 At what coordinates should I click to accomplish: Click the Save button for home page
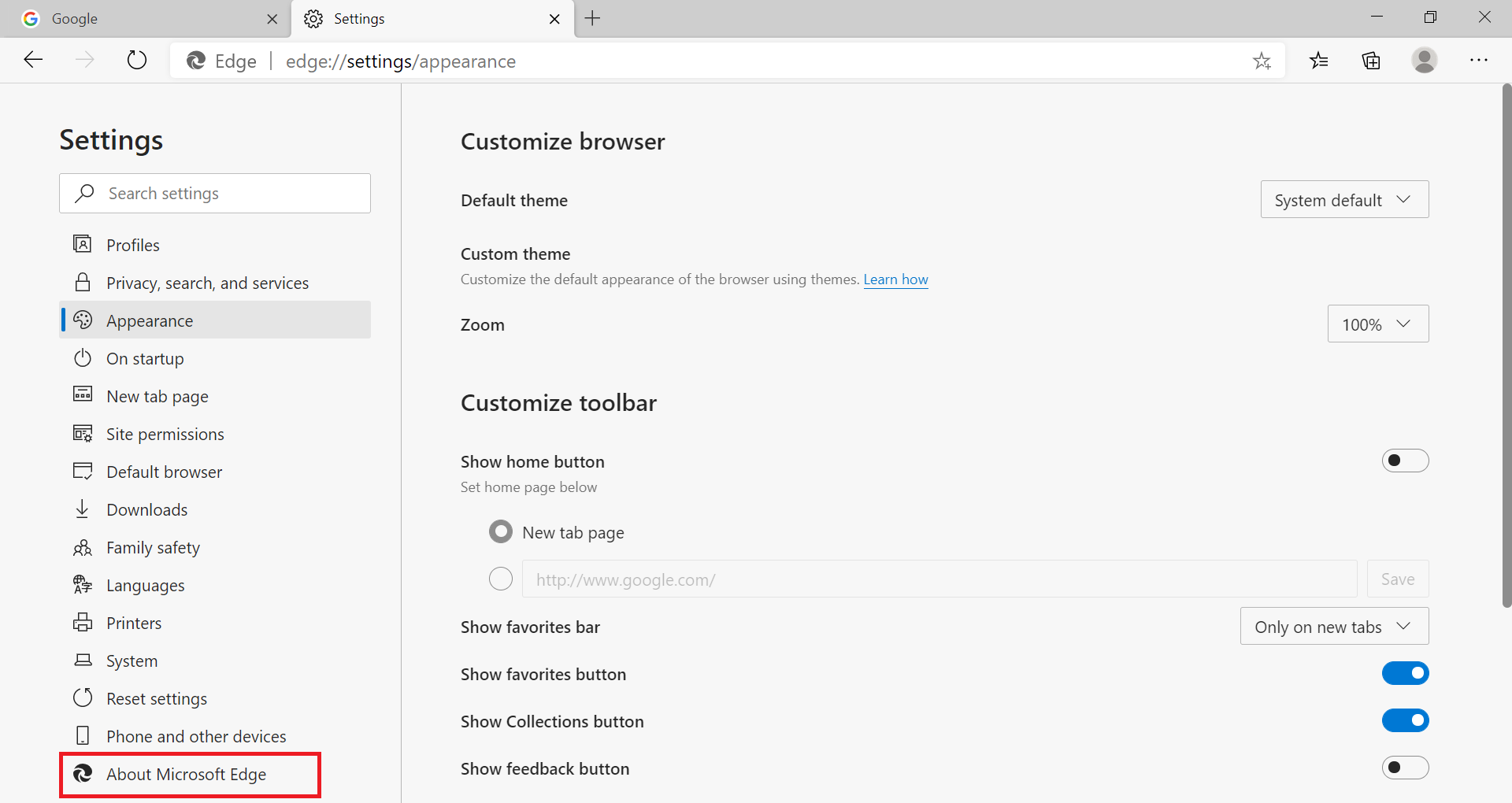[x=1398, y=579]
